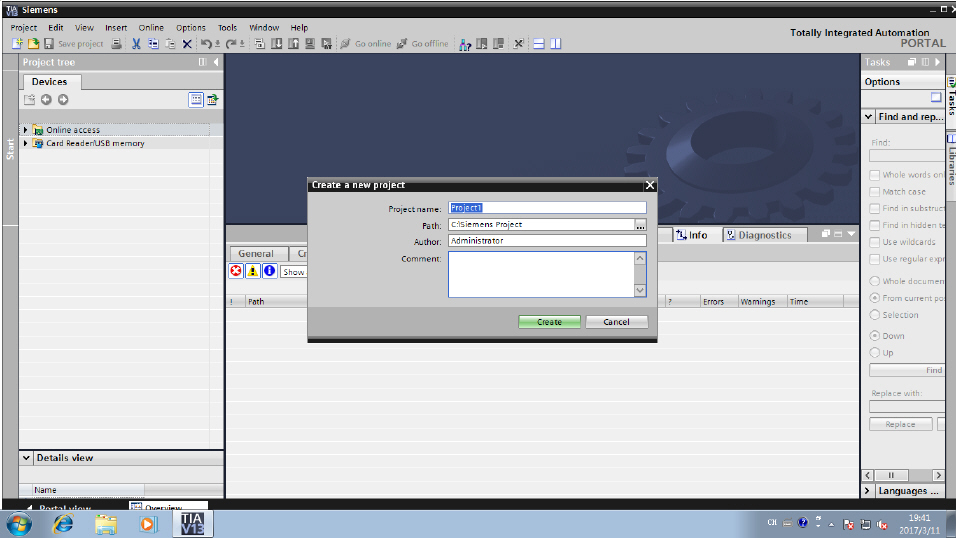This screenshot has height=538, width=956.
Task: Collapse the Project tree with the arrow icon
Action: click(216, 62)
